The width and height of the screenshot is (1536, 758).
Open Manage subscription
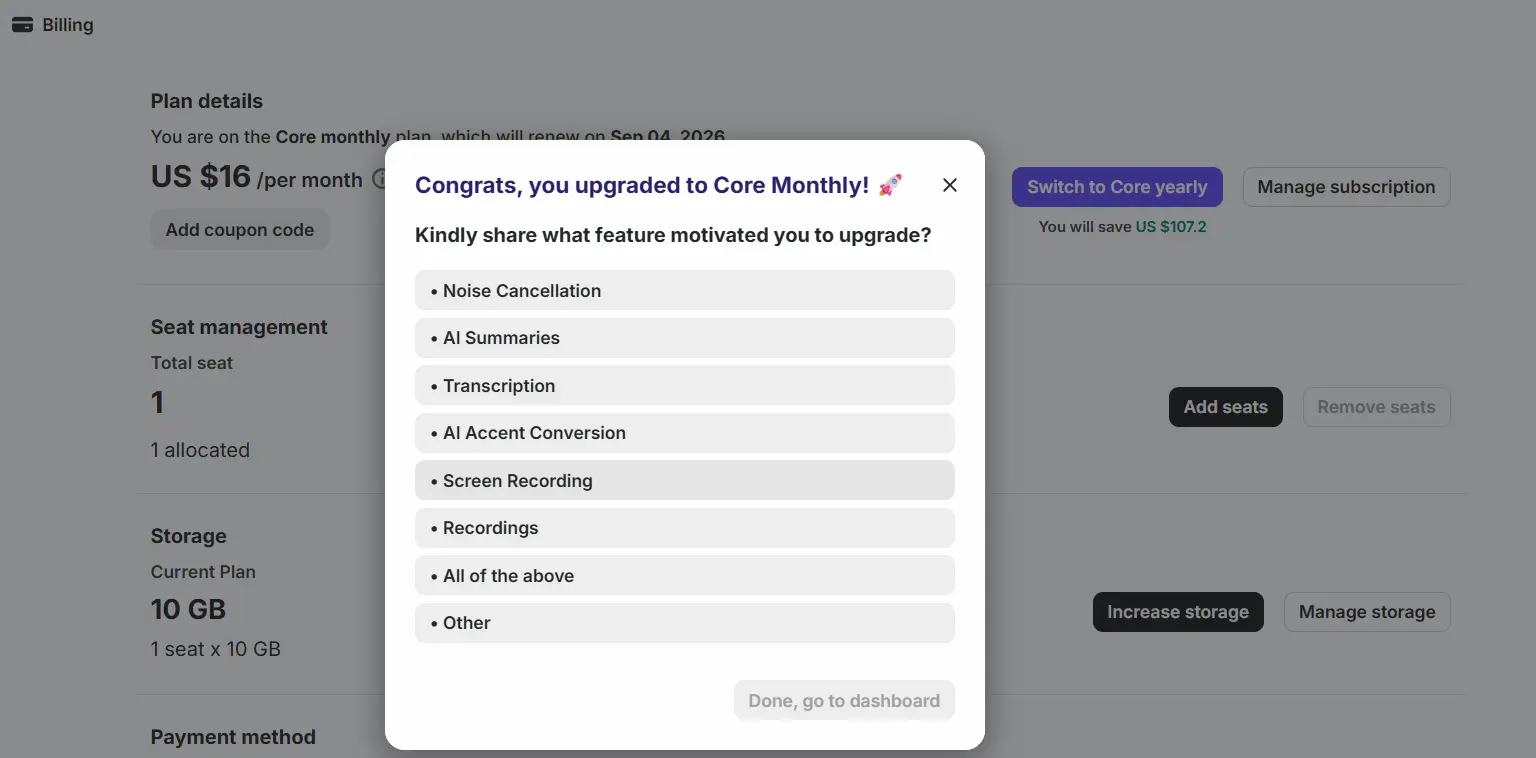tap(1346, 187)
